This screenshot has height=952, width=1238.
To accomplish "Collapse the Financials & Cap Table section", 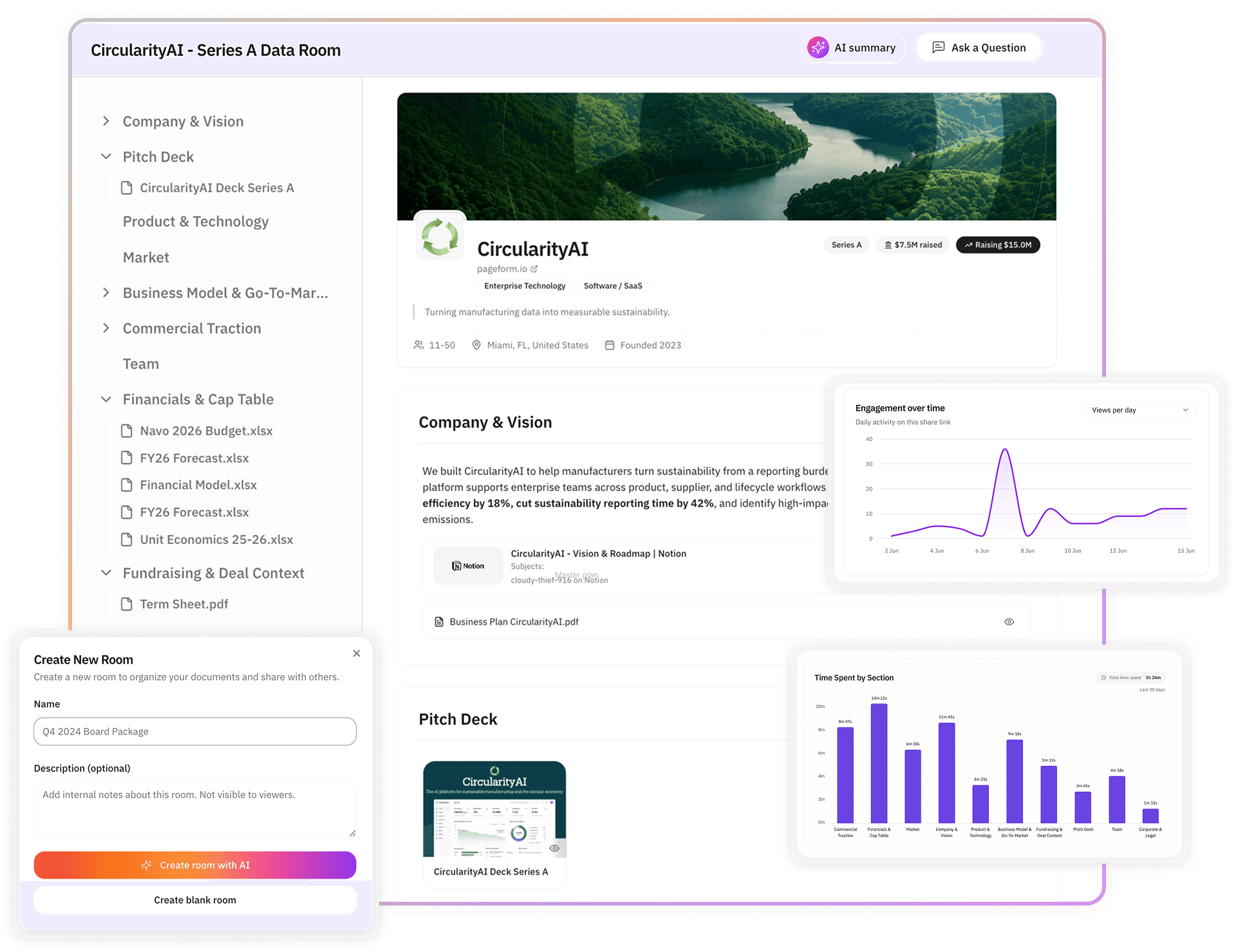I will click(x=106, y=399).
